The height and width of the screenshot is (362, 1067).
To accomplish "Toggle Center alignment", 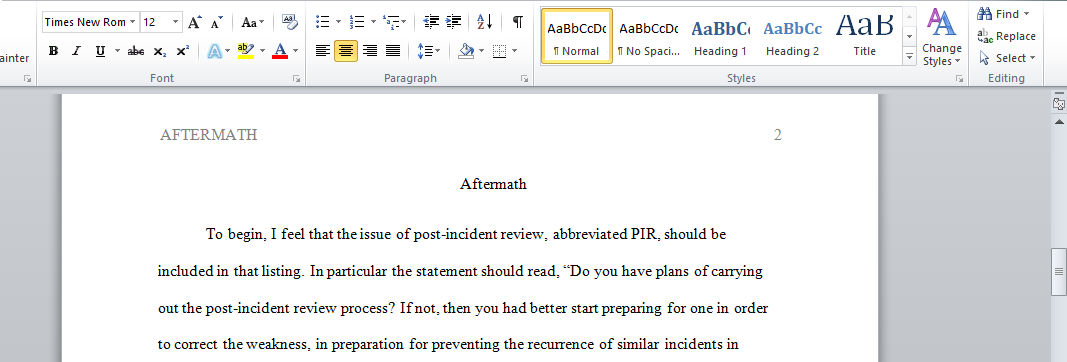I will coord(346,50).
